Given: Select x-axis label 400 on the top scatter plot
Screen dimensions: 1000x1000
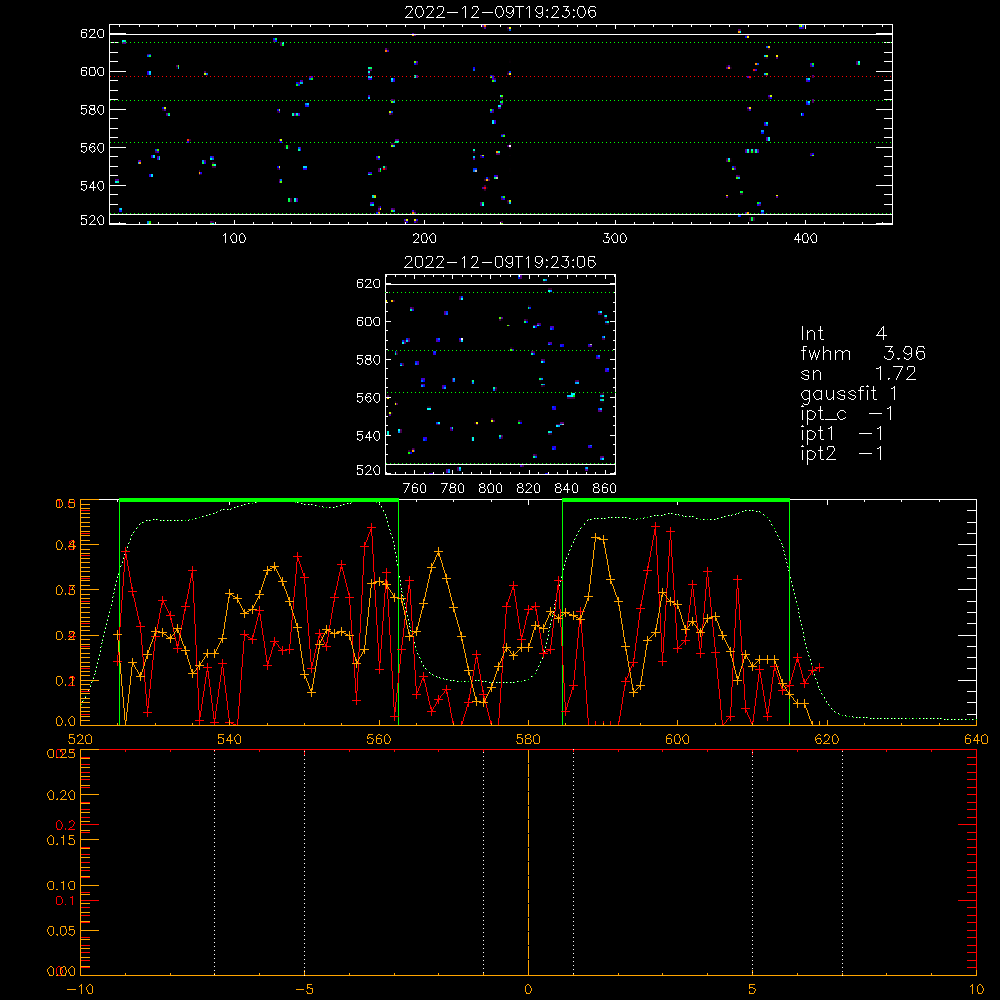Looking at the screenshot, I should (805, 239).
